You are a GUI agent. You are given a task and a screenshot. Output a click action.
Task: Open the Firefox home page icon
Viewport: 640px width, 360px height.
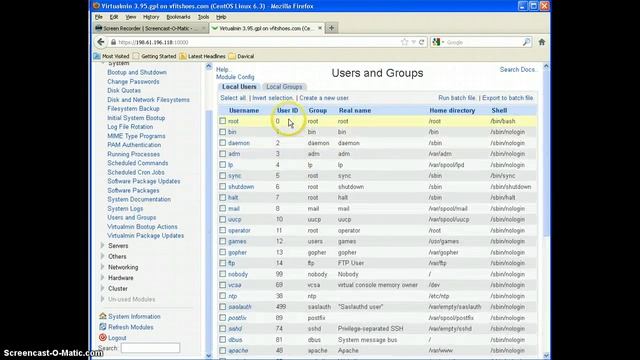[542, 42]
